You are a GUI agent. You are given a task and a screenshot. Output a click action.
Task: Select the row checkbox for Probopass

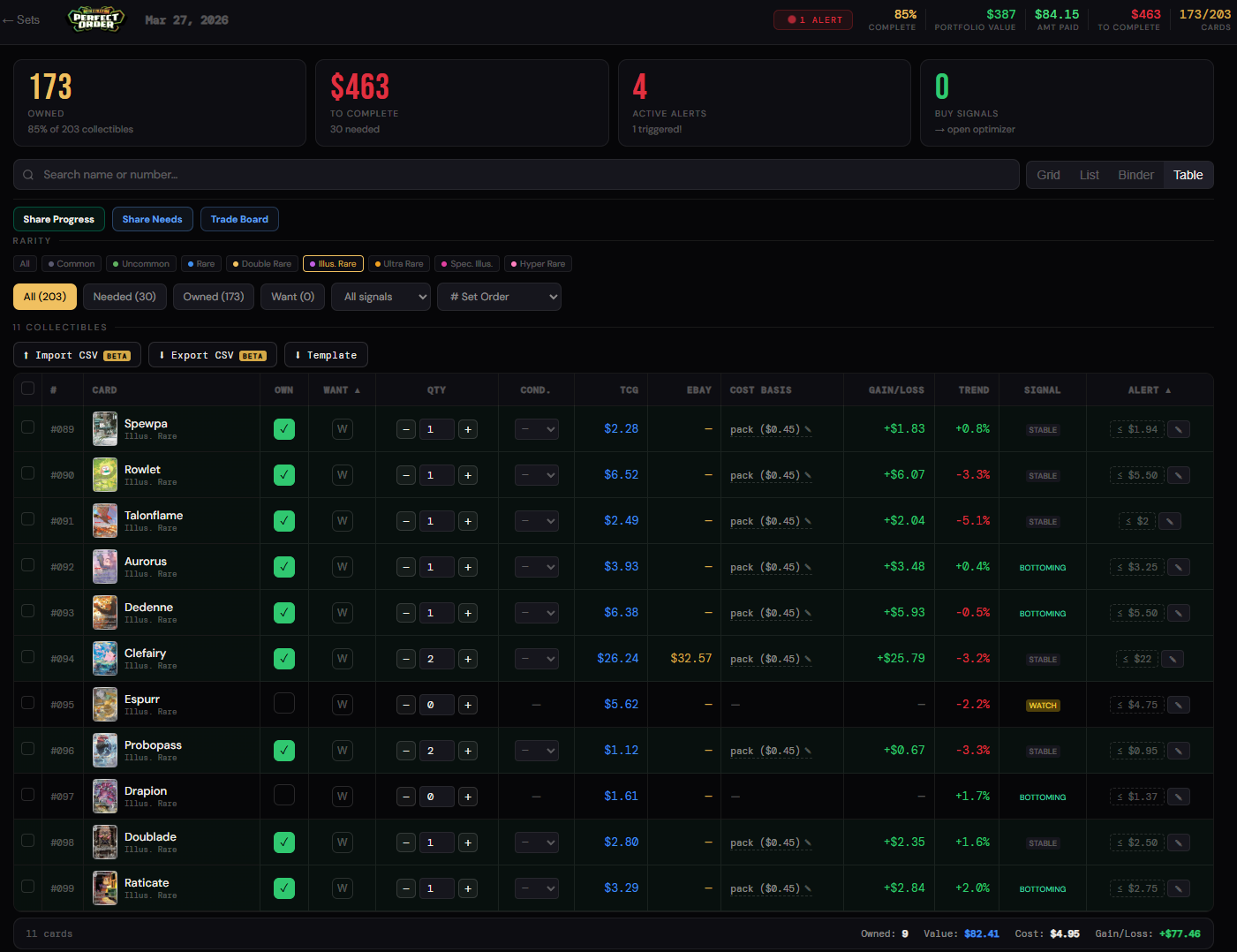[27, 749]
